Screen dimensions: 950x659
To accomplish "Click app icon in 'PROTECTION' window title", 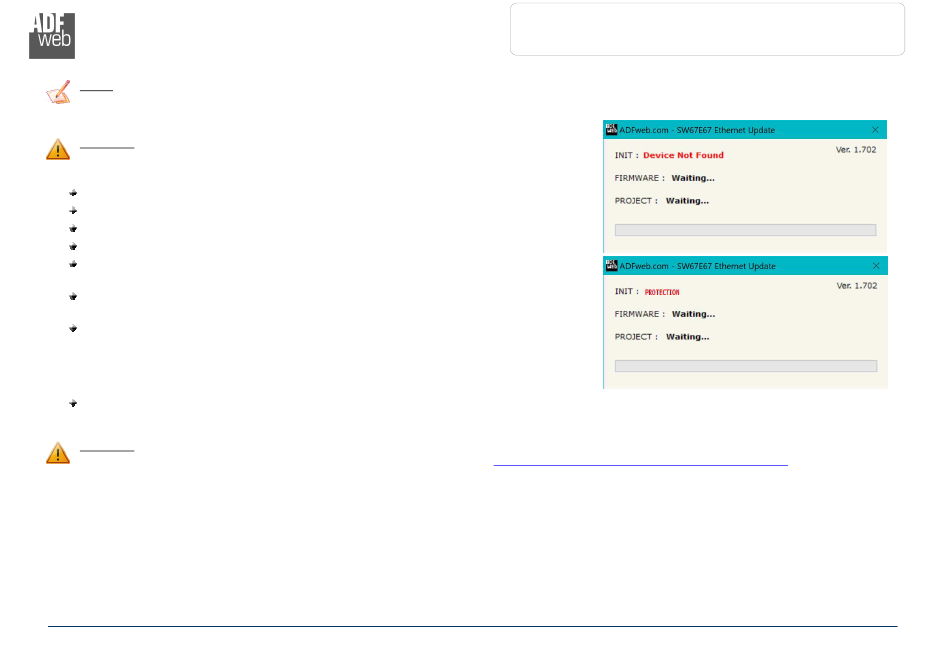I will click(611, 265).
